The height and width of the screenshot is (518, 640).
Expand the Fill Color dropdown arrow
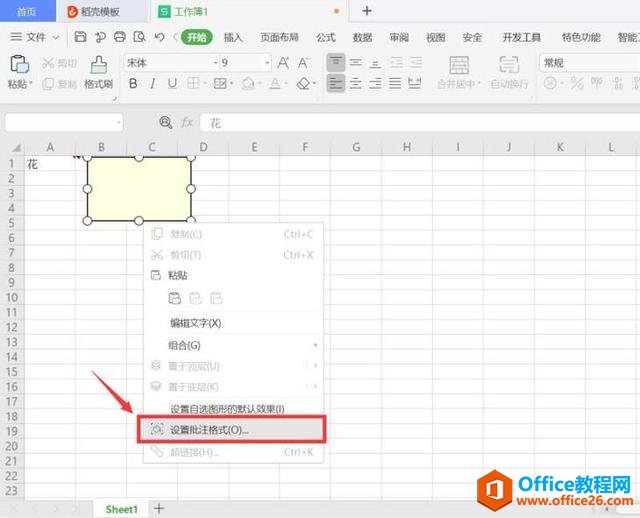pos(259,84)
